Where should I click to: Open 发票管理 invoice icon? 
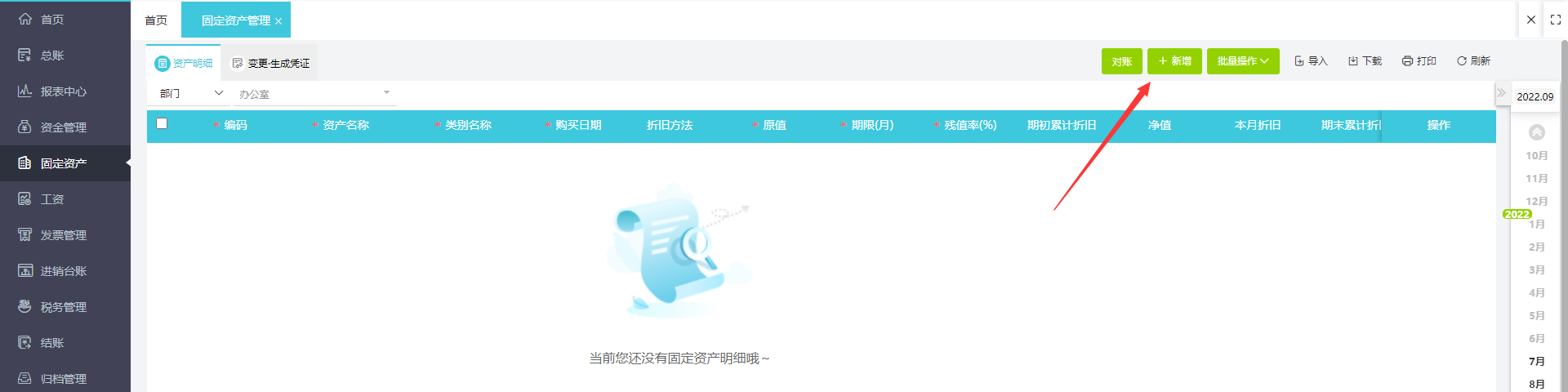tap(25, 234)
